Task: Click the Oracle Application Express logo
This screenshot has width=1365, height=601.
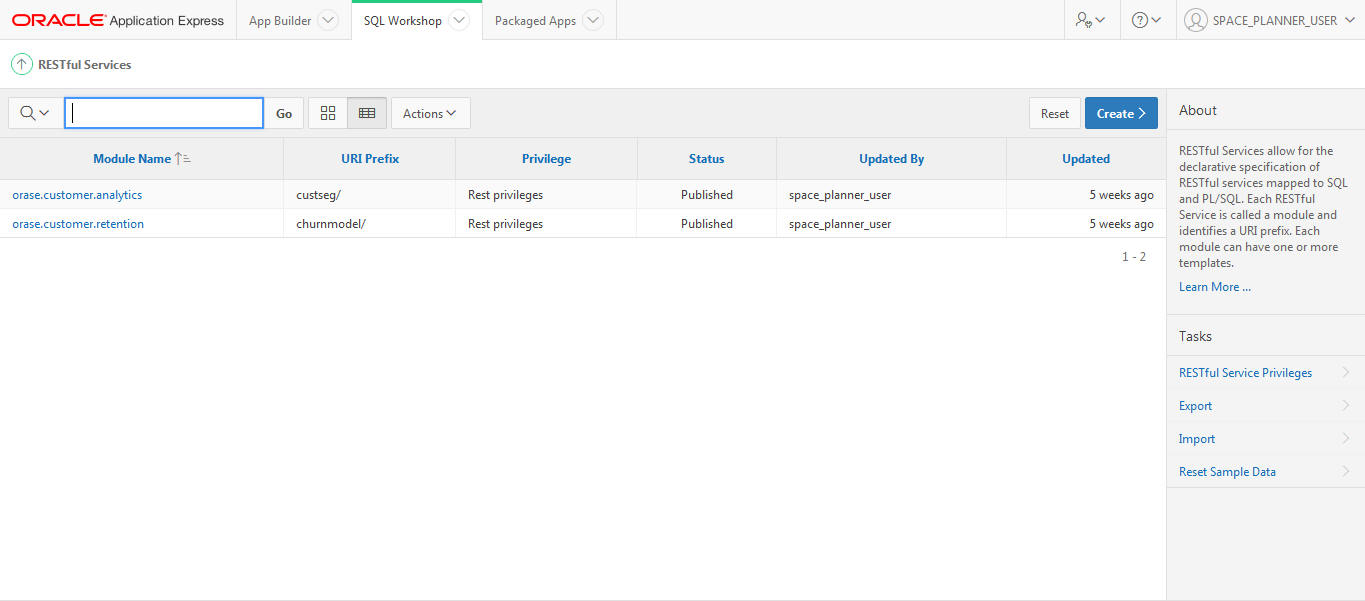Action: pyautogui.click(x=118, y=20)
